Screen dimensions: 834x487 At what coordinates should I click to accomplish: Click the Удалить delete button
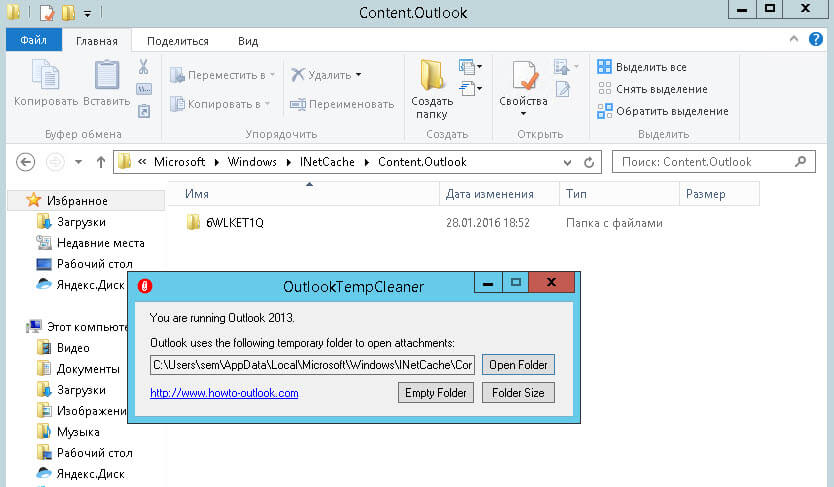tap(321, 75)
